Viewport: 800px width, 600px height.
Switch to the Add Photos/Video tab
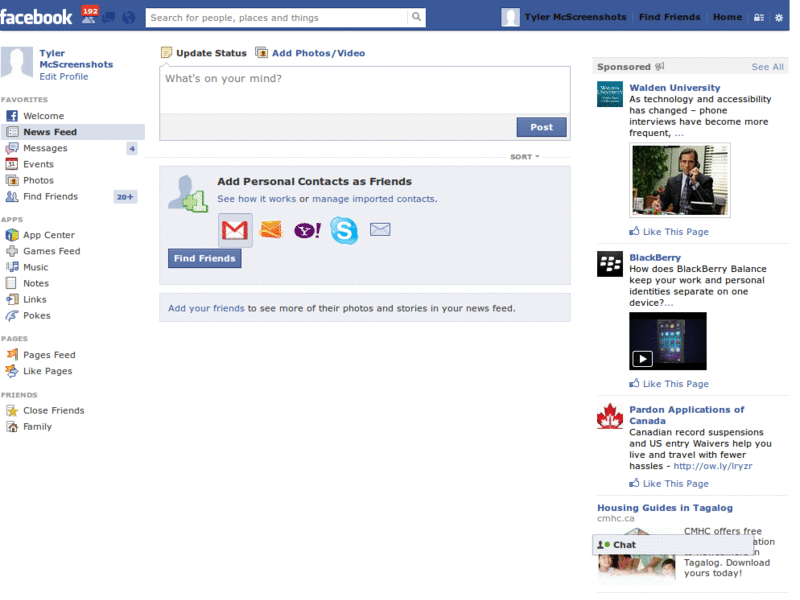310,53
